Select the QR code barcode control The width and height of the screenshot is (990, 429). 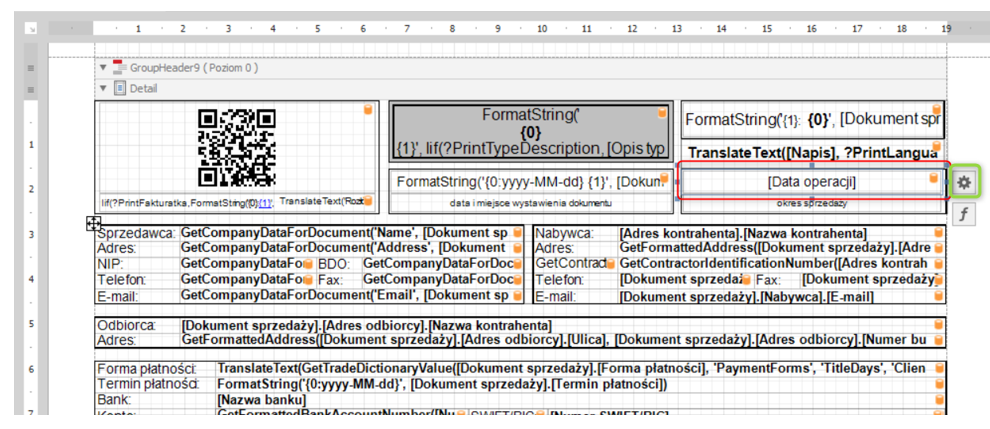237,146
